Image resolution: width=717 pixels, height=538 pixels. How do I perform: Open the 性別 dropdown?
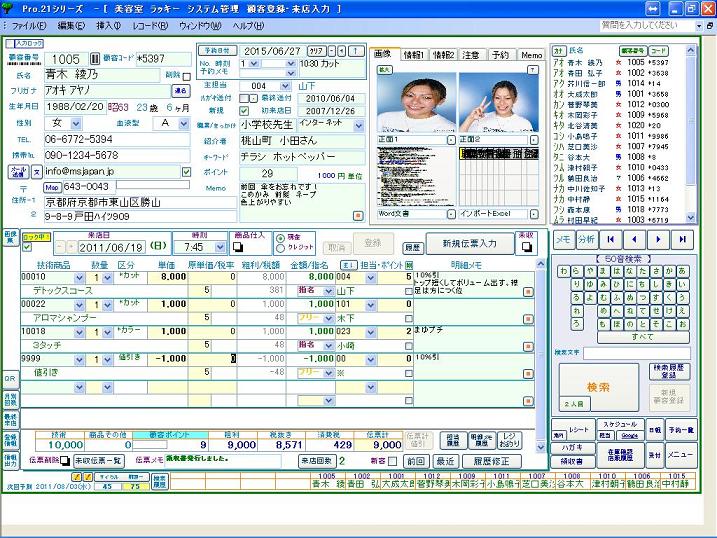pos(76,123)
